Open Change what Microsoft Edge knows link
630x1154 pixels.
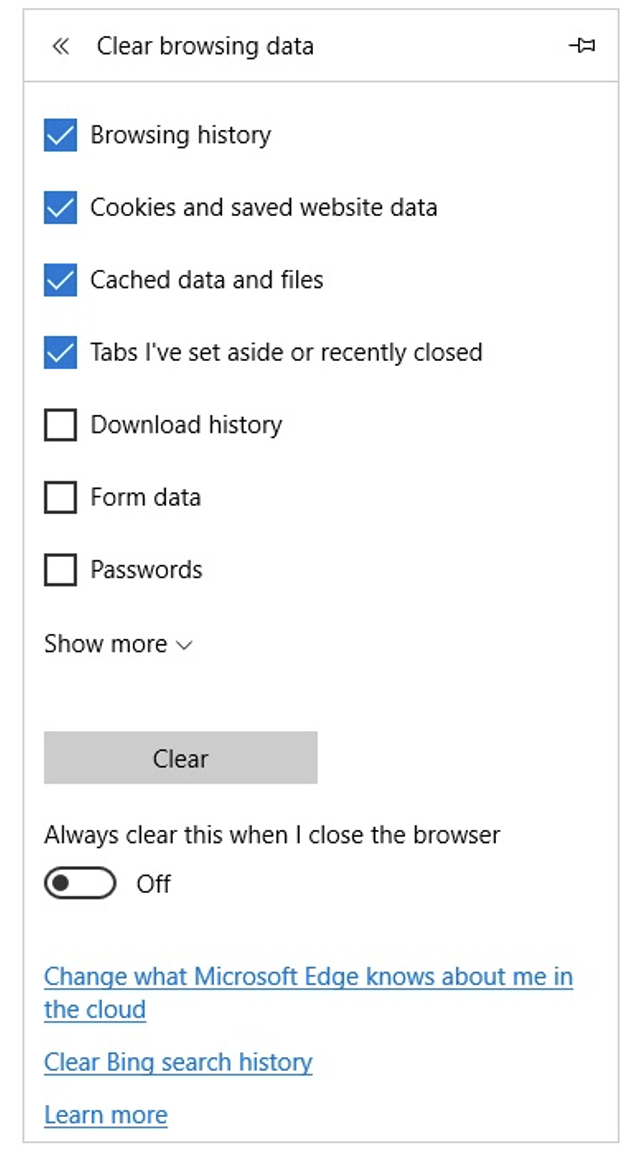coord(308,977)
